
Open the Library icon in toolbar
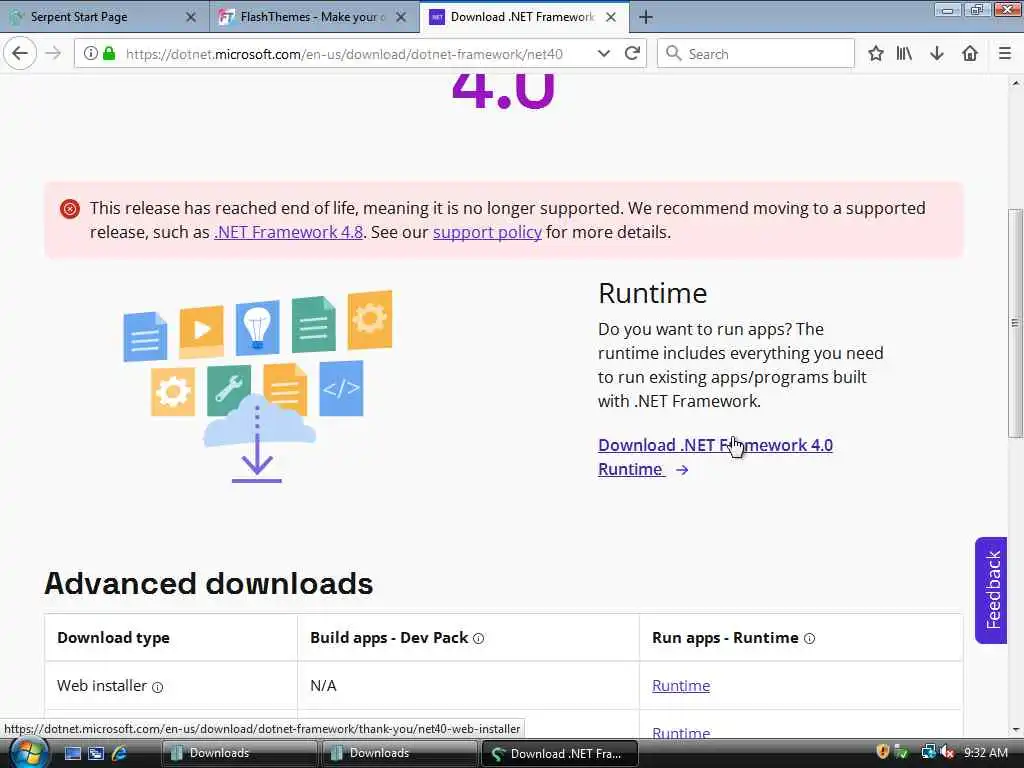[904, 54]
